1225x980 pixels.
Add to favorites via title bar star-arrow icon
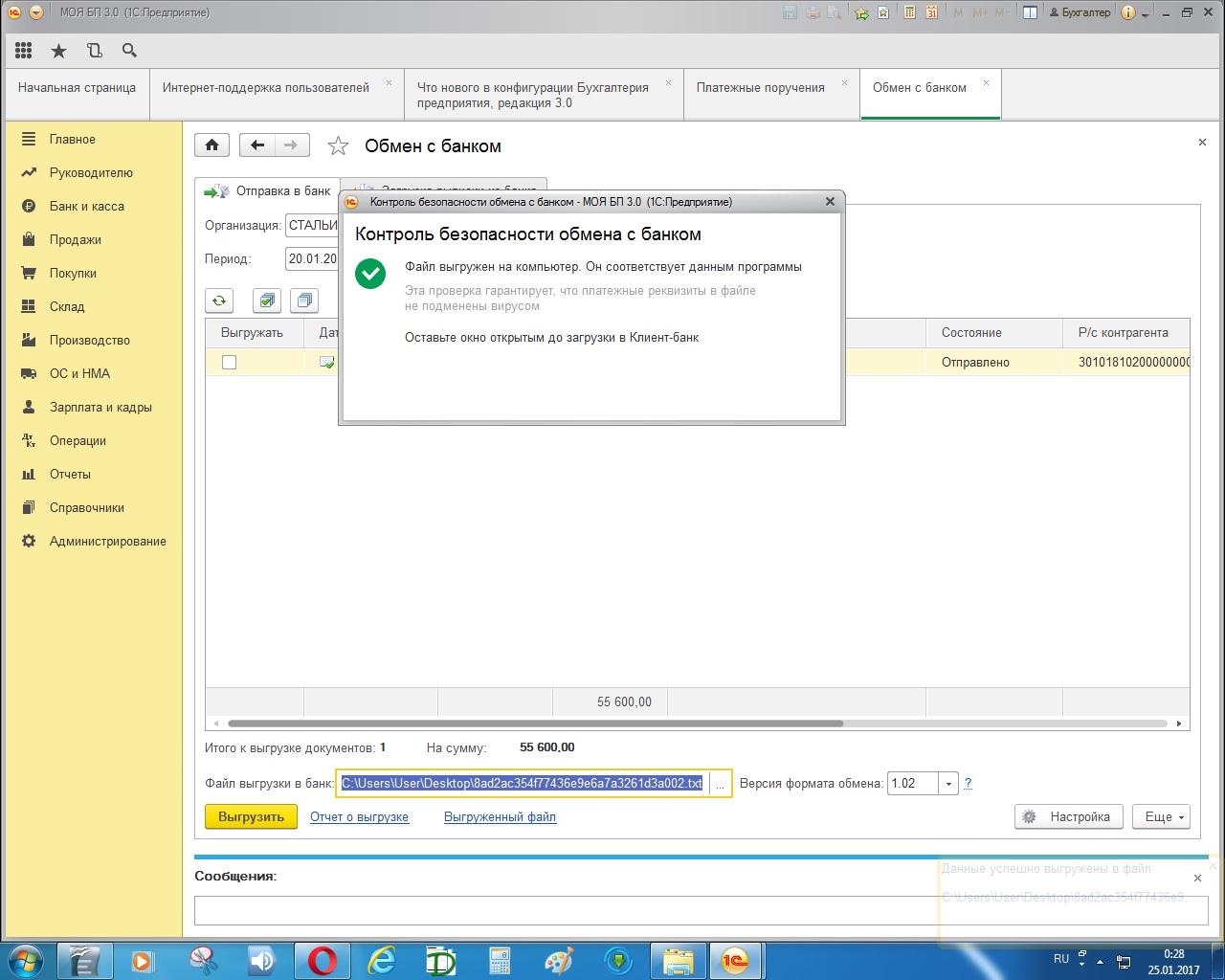coord(861,12)
